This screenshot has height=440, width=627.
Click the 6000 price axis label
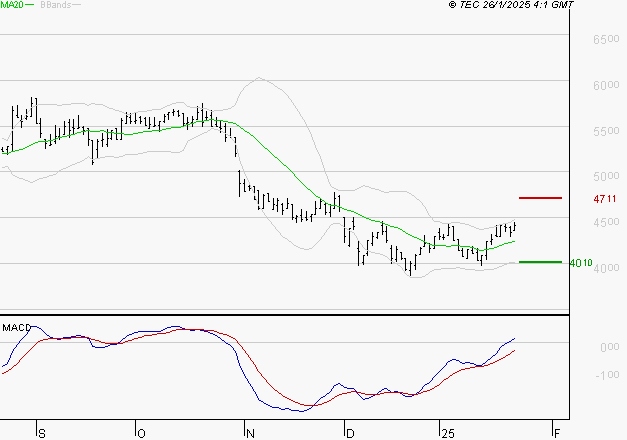click(x=606, y=85)
